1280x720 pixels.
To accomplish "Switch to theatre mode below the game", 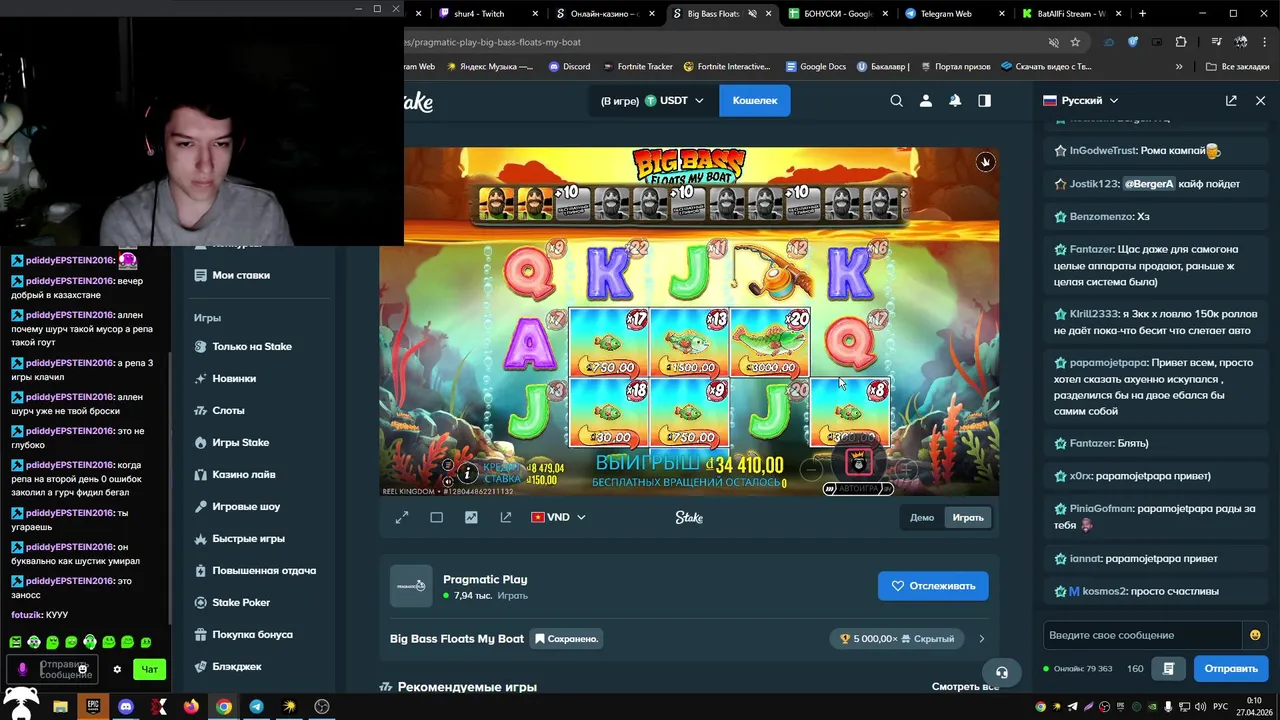I will (x=437, y=517).
